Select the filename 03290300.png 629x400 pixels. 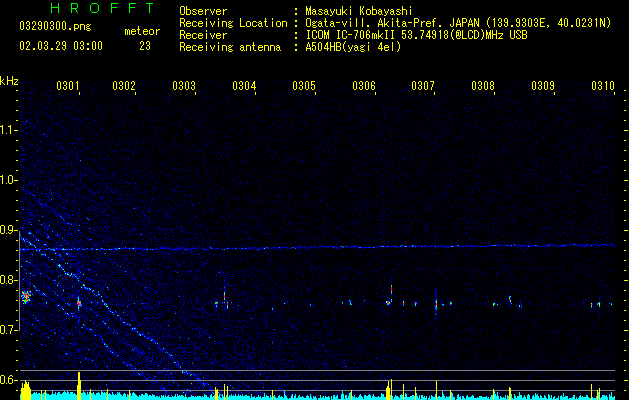[55, 26]
